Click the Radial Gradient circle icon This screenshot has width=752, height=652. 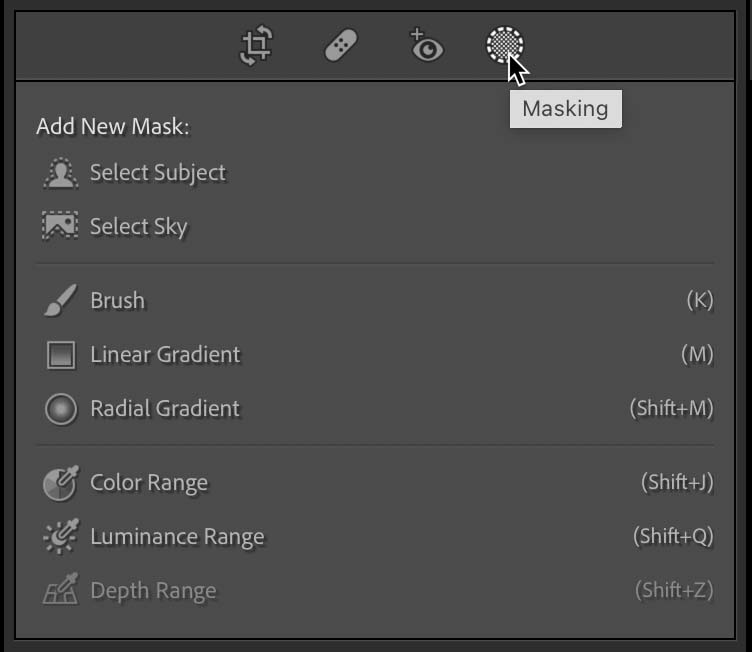click(x=61, y=409)
